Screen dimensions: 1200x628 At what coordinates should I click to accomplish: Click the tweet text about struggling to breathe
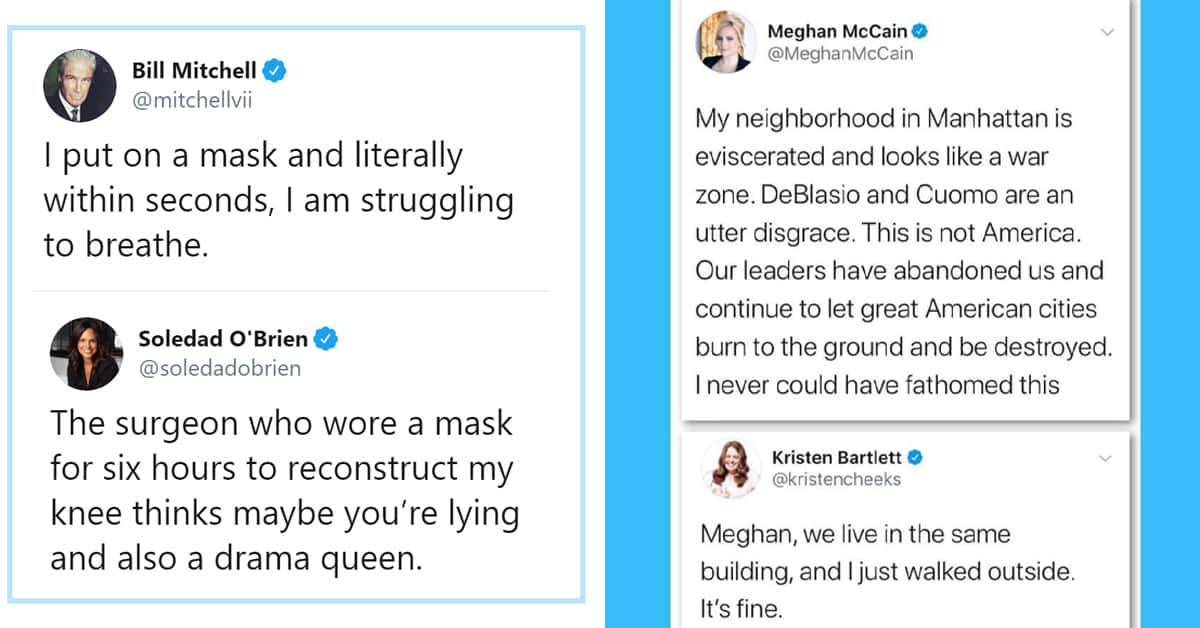(278, 201)
